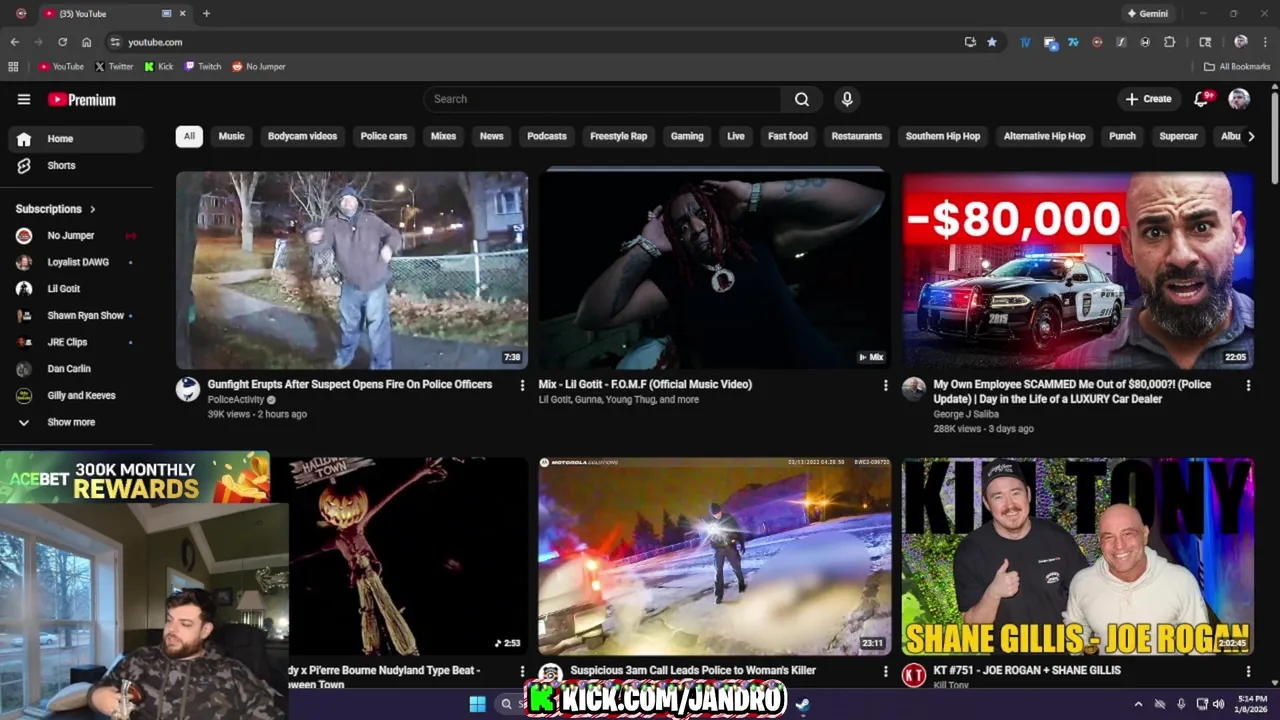Viewport: 1280px width, 720px height.
Task: Open the notifications bell
Action: point(1203,98)
